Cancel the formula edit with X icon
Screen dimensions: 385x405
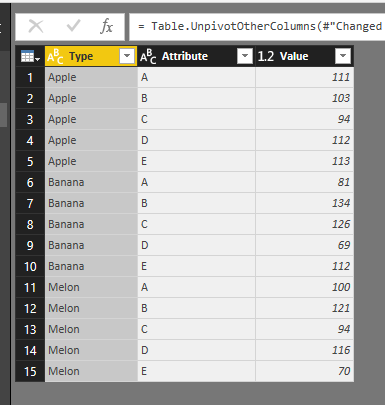[36, 26]
